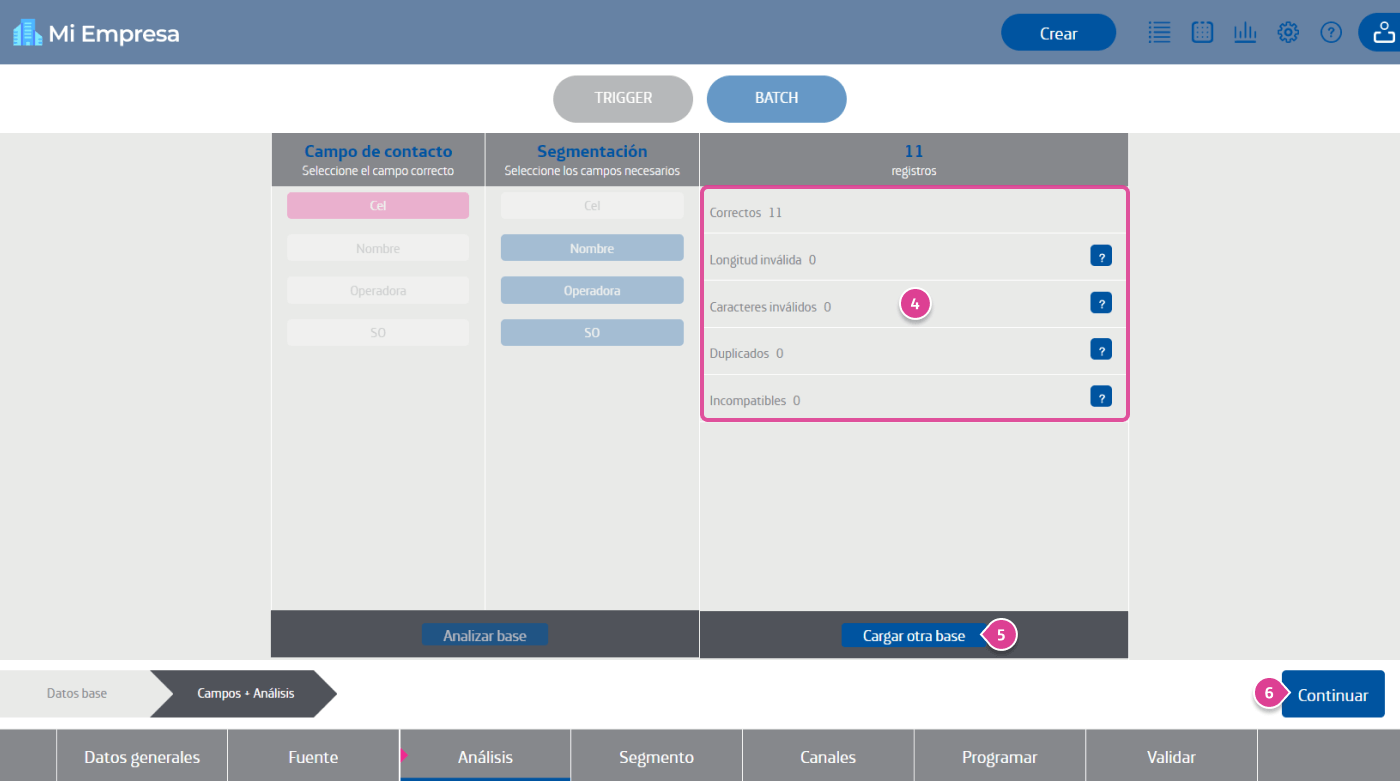Select the TRIGGER mode button

(x=623, y=99)
